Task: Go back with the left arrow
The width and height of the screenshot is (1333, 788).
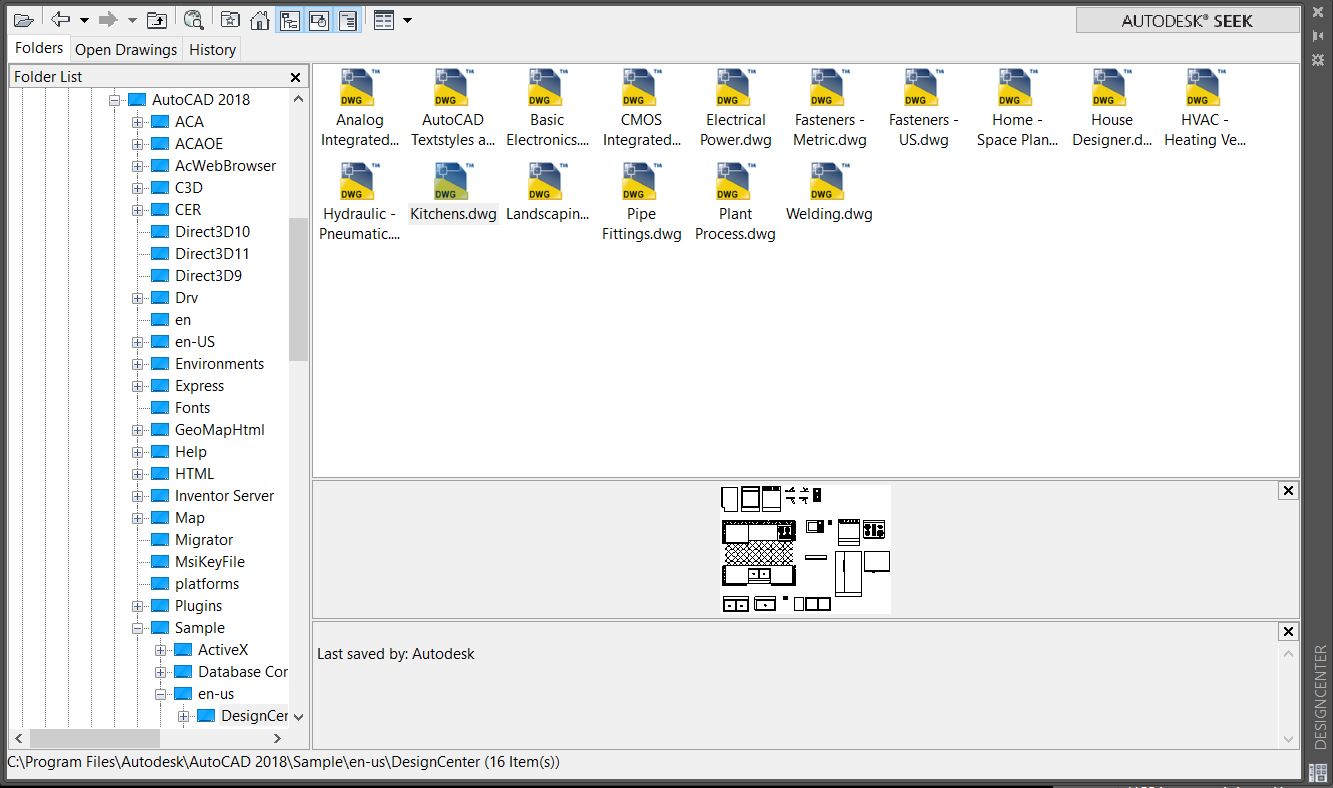Action: tap(60, 20)
